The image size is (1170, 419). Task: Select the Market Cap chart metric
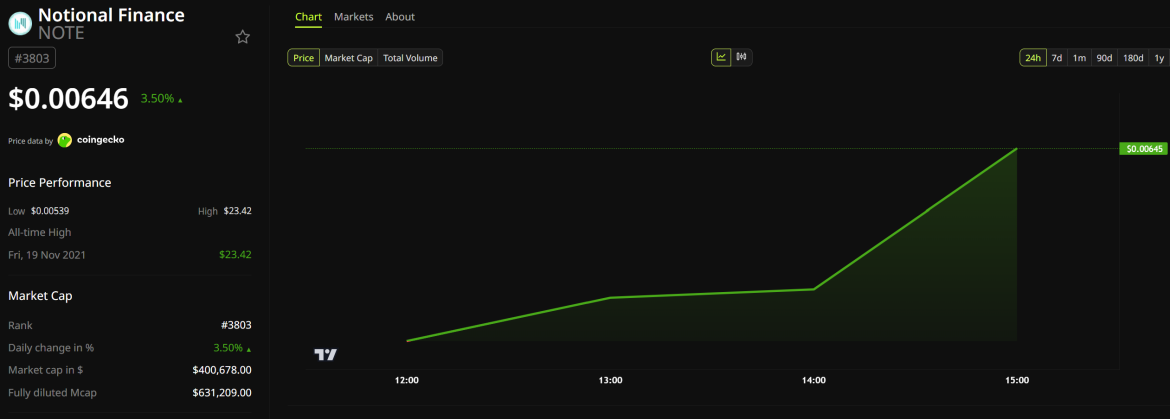tap(348, 57)
